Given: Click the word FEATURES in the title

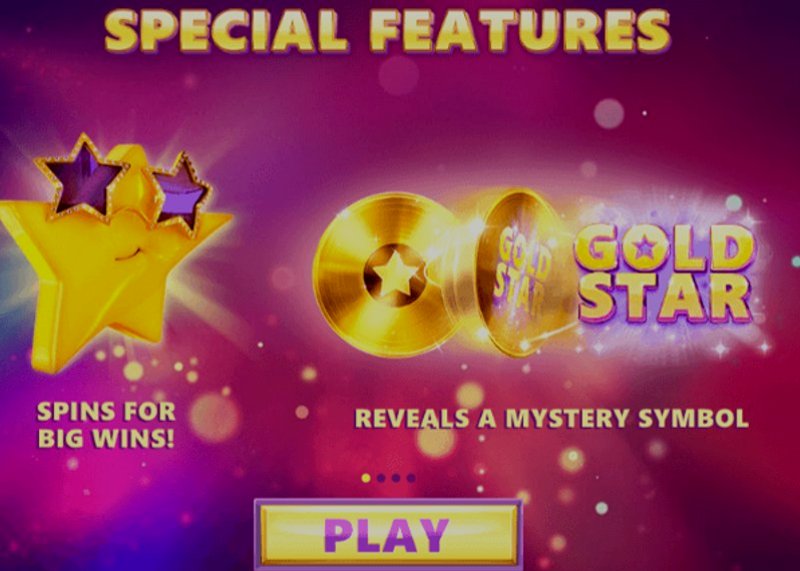Looking at the screenshot, I should pos(520,31).
